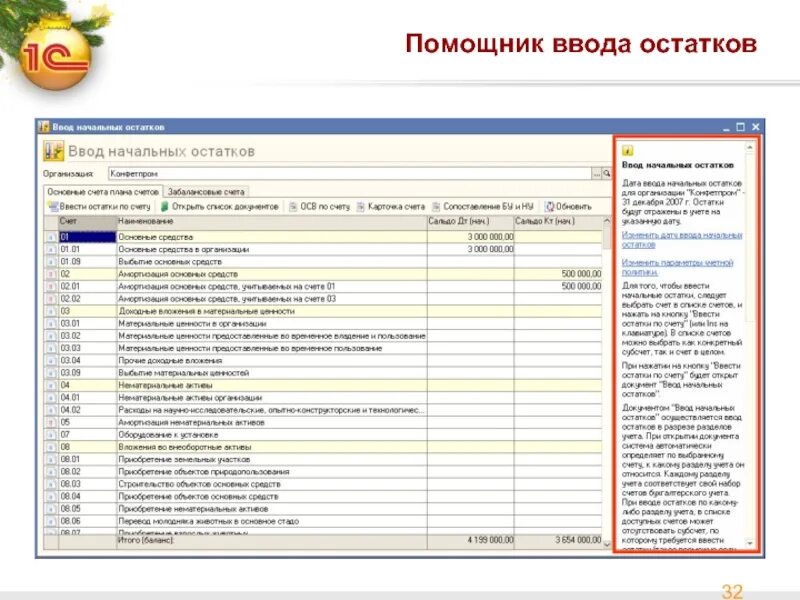Click row icon of account 02.01
Viewport: 800px width, 600px height.
click(51, 286)
